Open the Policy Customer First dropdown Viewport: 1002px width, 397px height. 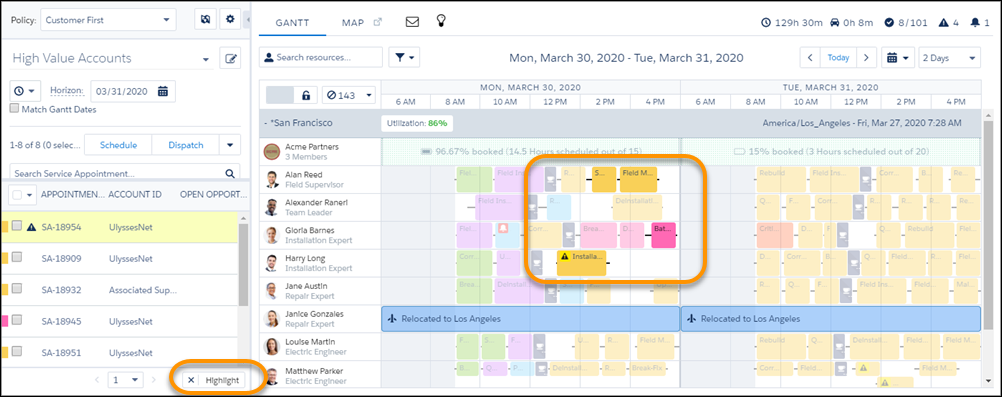coord(109,20)
